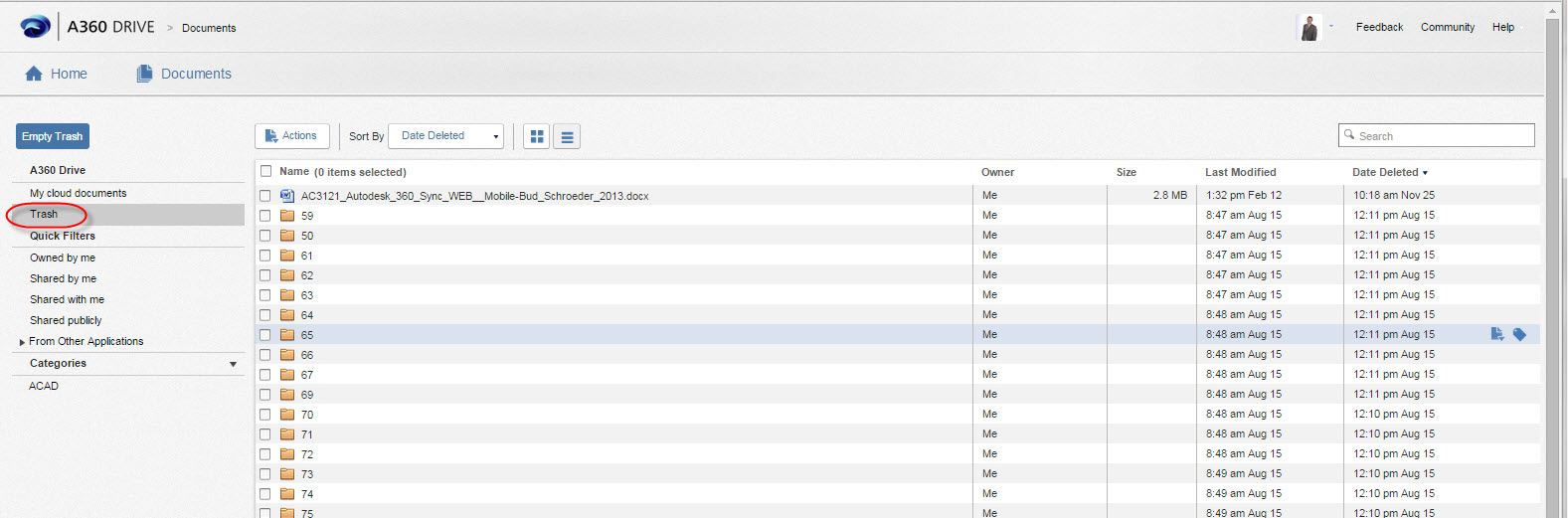Click the Empty Trash button
1568x518 pixels.
53,136
